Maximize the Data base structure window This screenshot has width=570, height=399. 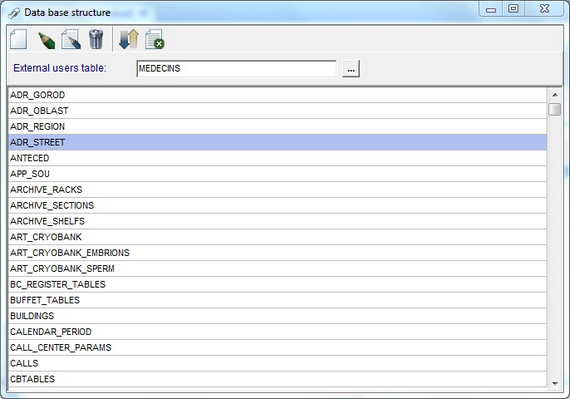513,9
